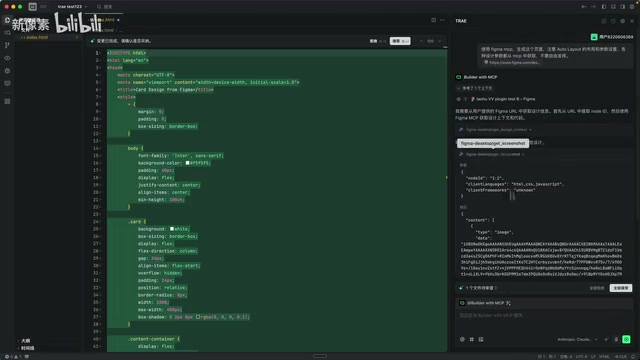Image resolution: width=640 pixels, height=360 pixels.
Task: Open the Figma URL link in user message
Action: click(x=512, y=62)
